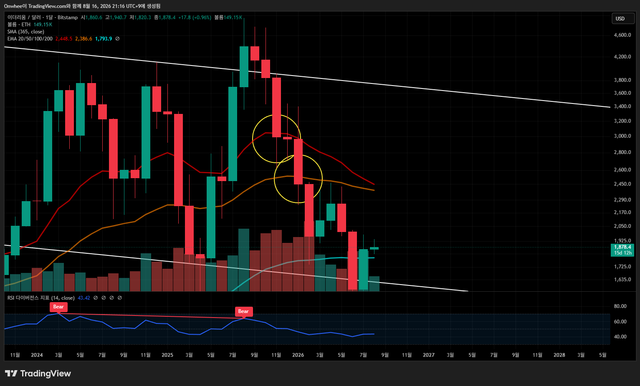Click the 1,635.0 price axis label
Screen dimensions: 640x386
[622, 280]
